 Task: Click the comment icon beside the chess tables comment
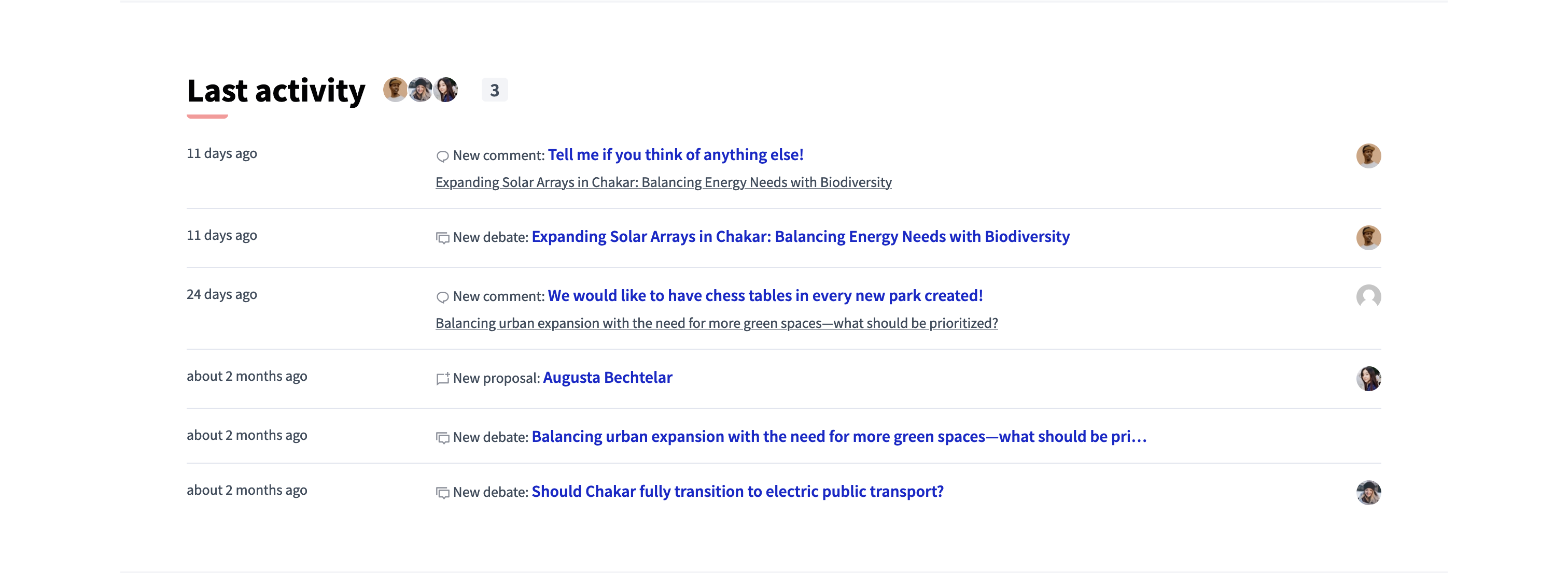pos(442,297)
